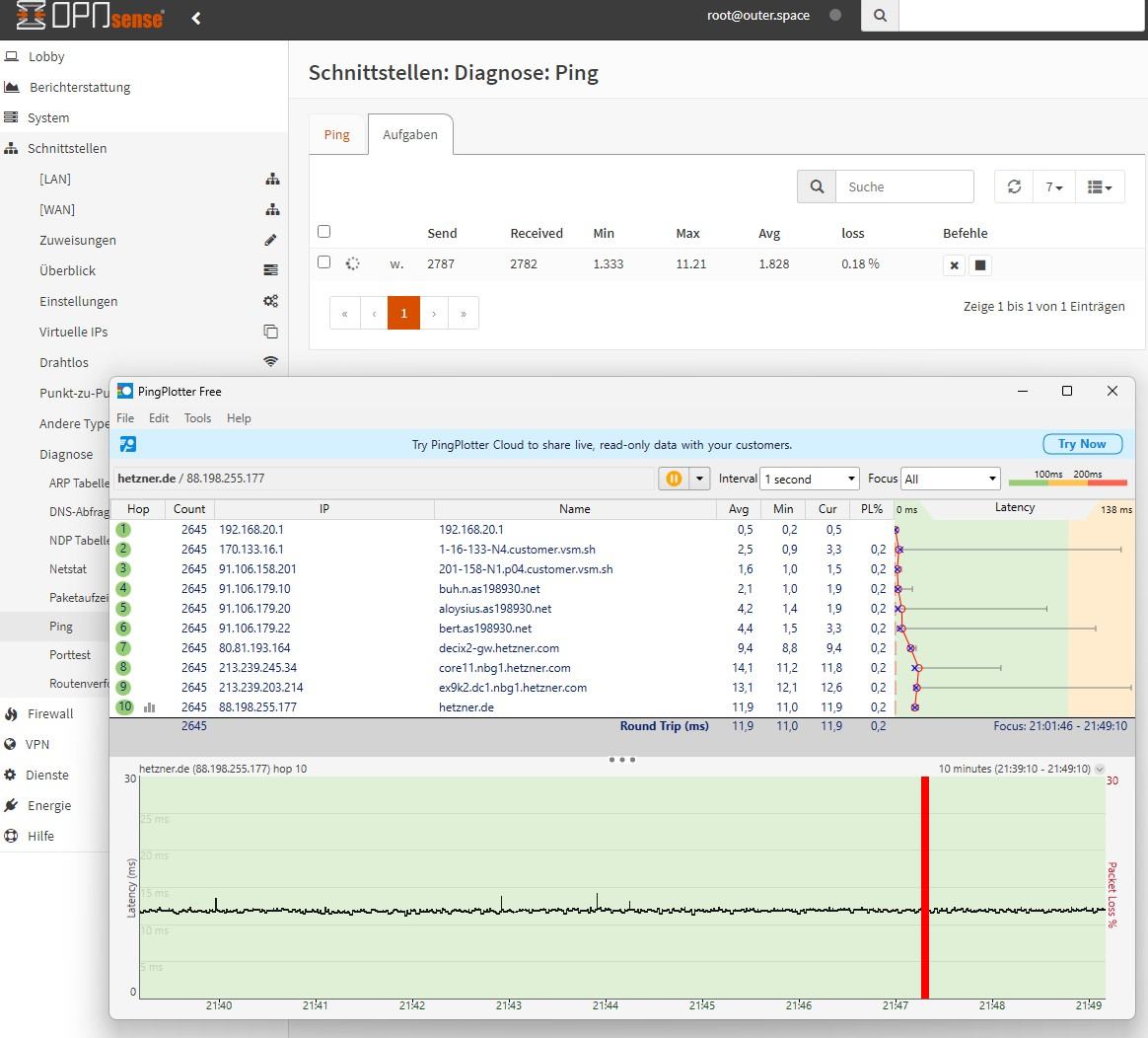Click the Suche search field
Screen dimensions: 1148x1038
tap(904, 186)
